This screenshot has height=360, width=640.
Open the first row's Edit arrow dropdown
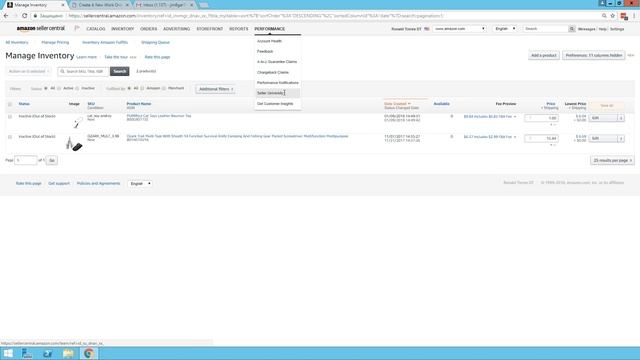[621, 118]
